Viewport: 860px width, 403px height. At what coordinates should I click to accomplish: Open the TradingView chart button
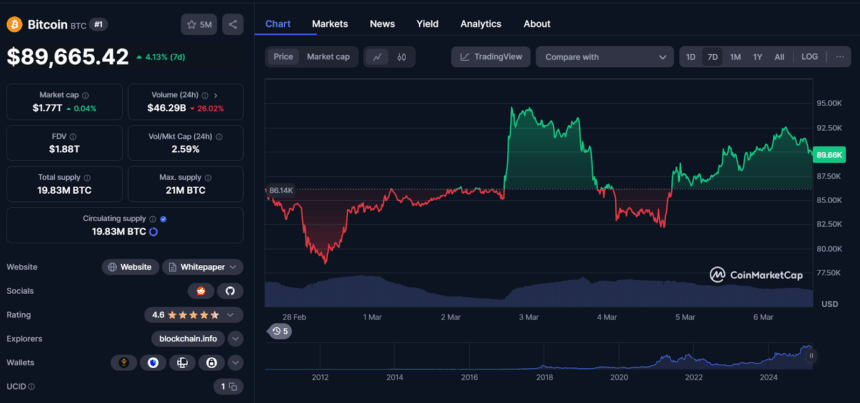[490, 57]
